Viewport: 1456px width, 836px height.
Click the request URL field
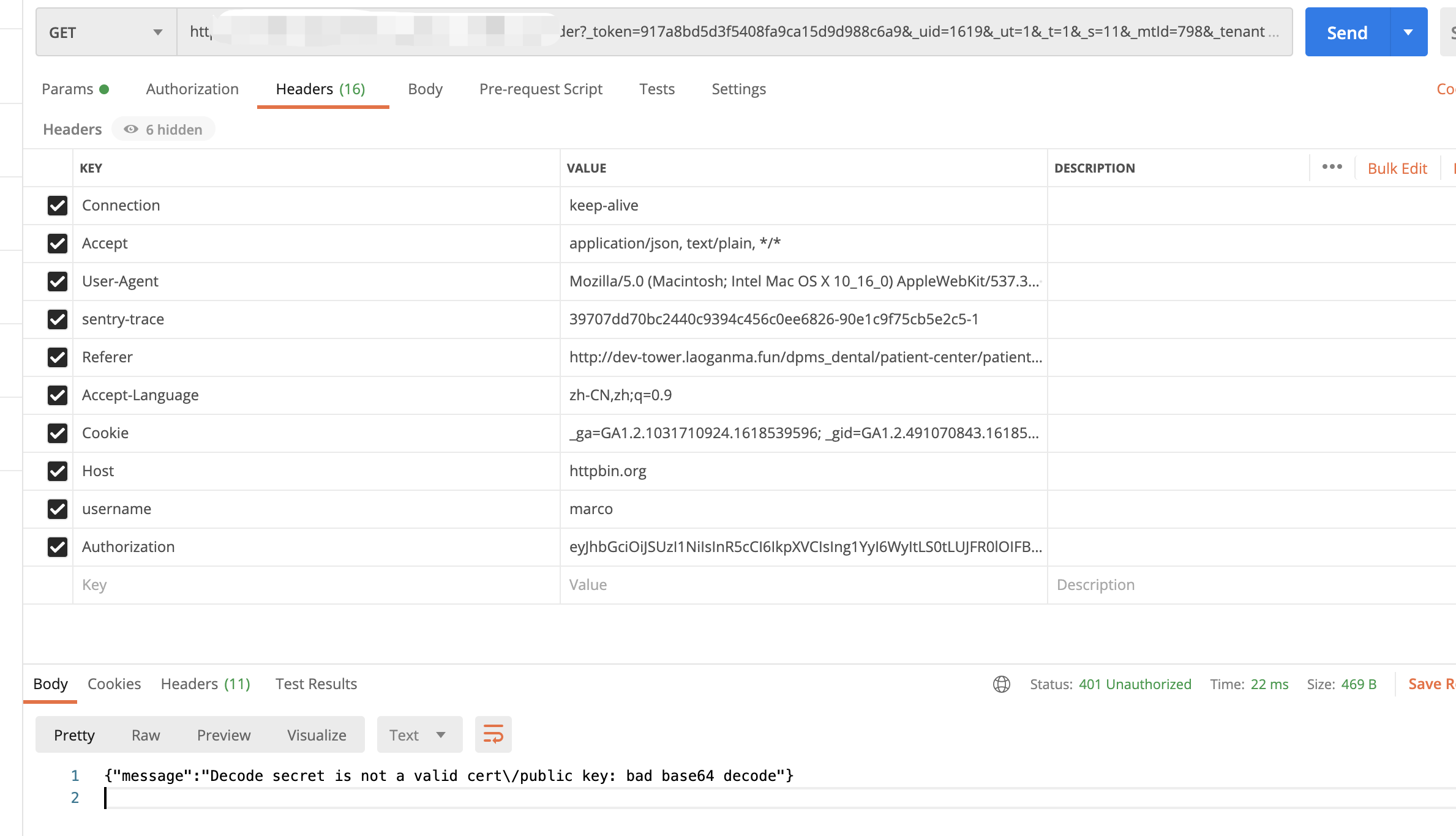pos(735,32)
